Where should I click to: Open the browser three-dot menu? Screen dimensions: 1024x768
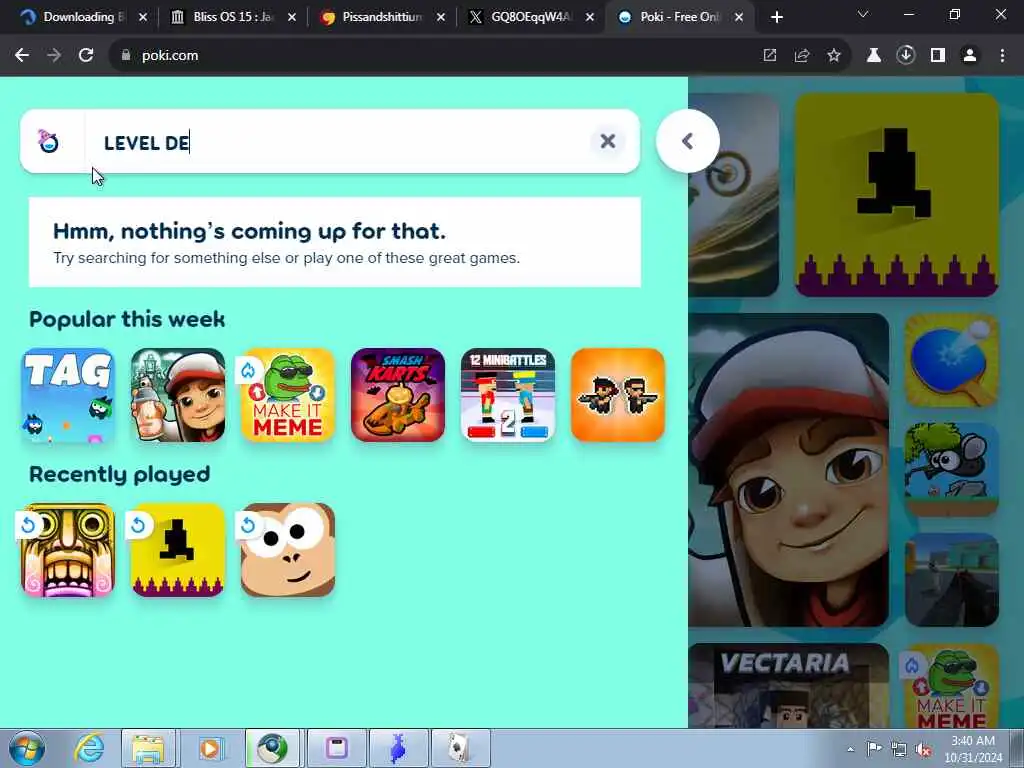1002,56
